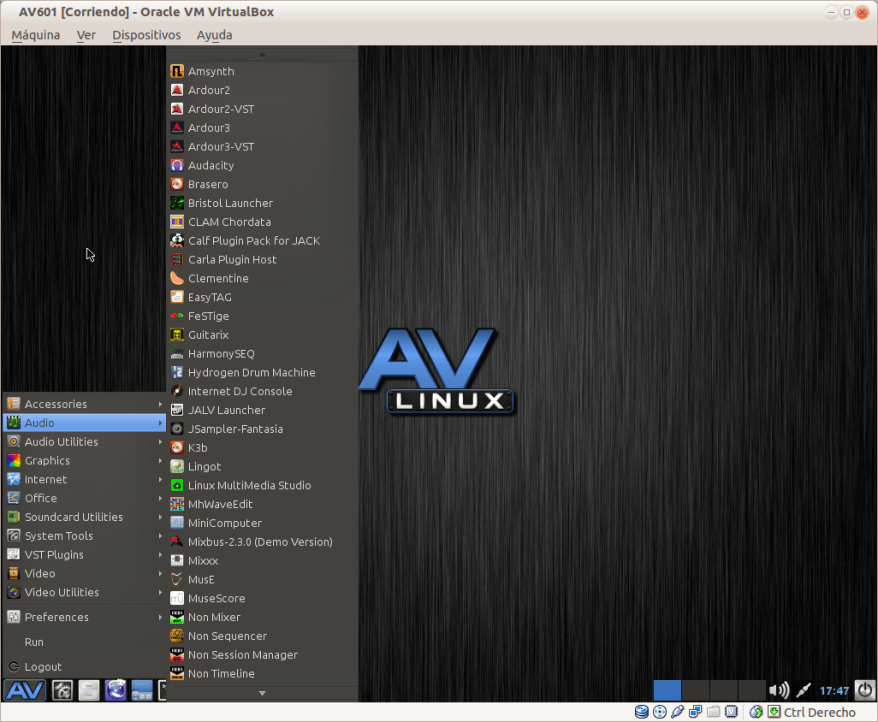Click the speaker volume icon in the tray
Screen dimensions: 878x722
pyautogui.click(x=780, y=690)
